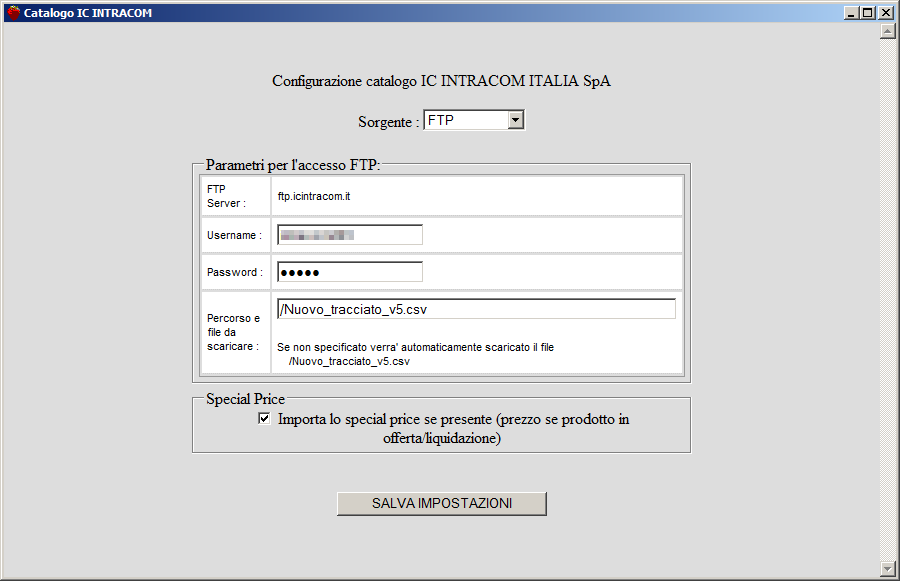
Task: Click the 'Special Price' group label
Action: 246,399
